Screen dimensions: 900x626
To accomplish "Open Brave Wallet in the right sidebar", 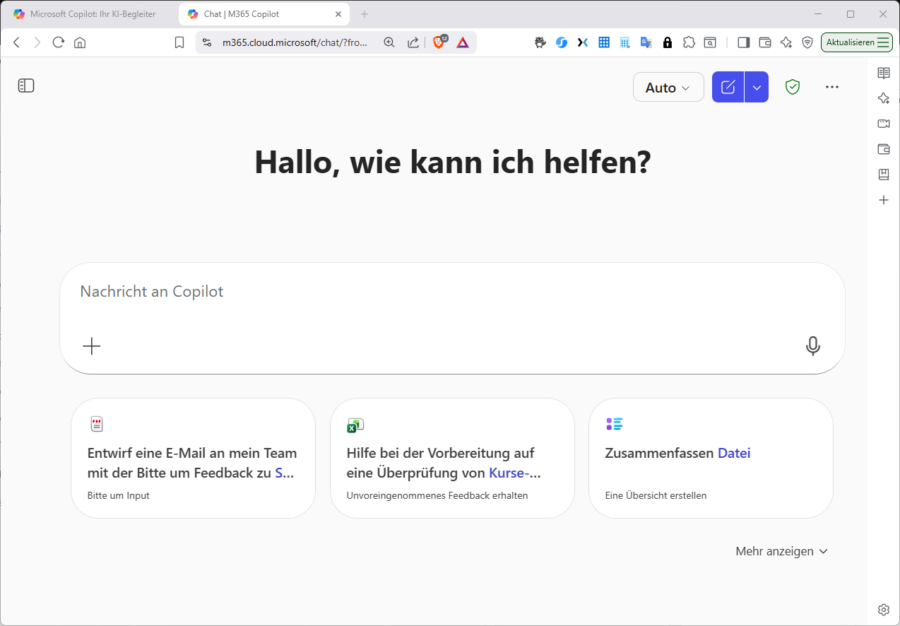I will coord(883,149).
